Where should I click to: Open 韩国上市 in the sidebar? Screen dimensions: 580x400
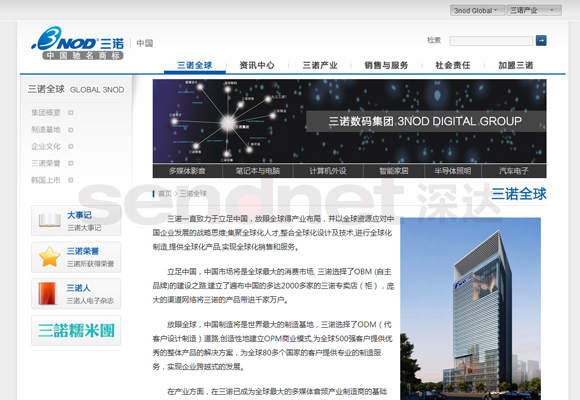(x=45, y=180)
